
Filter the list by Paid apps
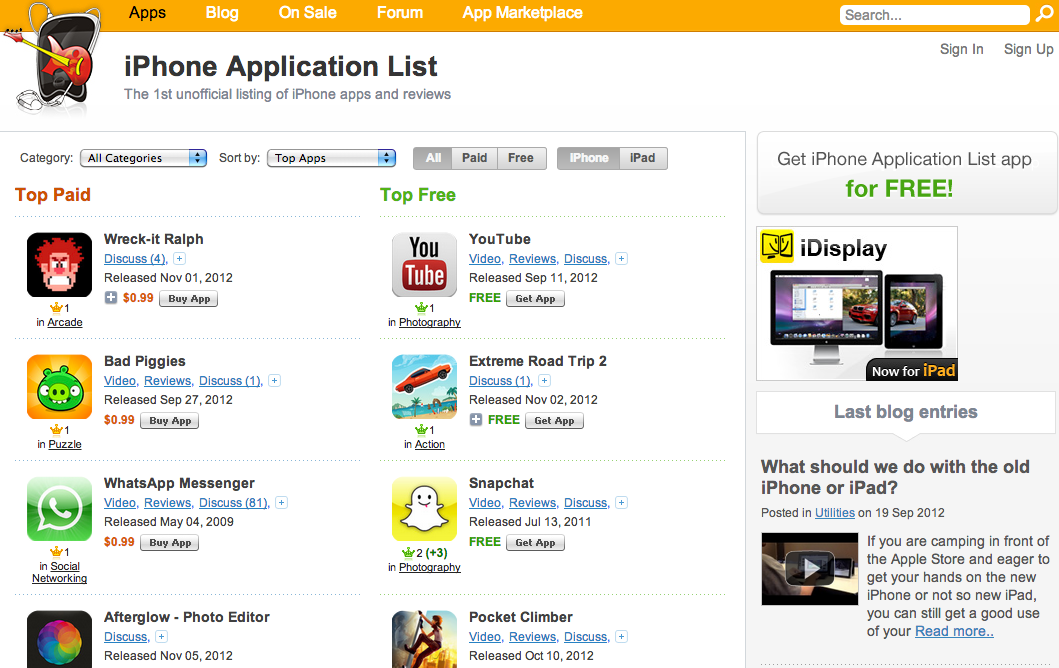tap(474, 158)
